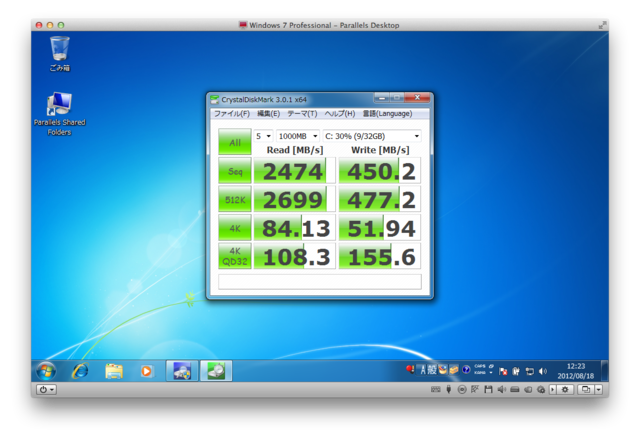
Task: Open the drive dropdown showing C: 30% (9/32GB)
Action: pos(371,136)
